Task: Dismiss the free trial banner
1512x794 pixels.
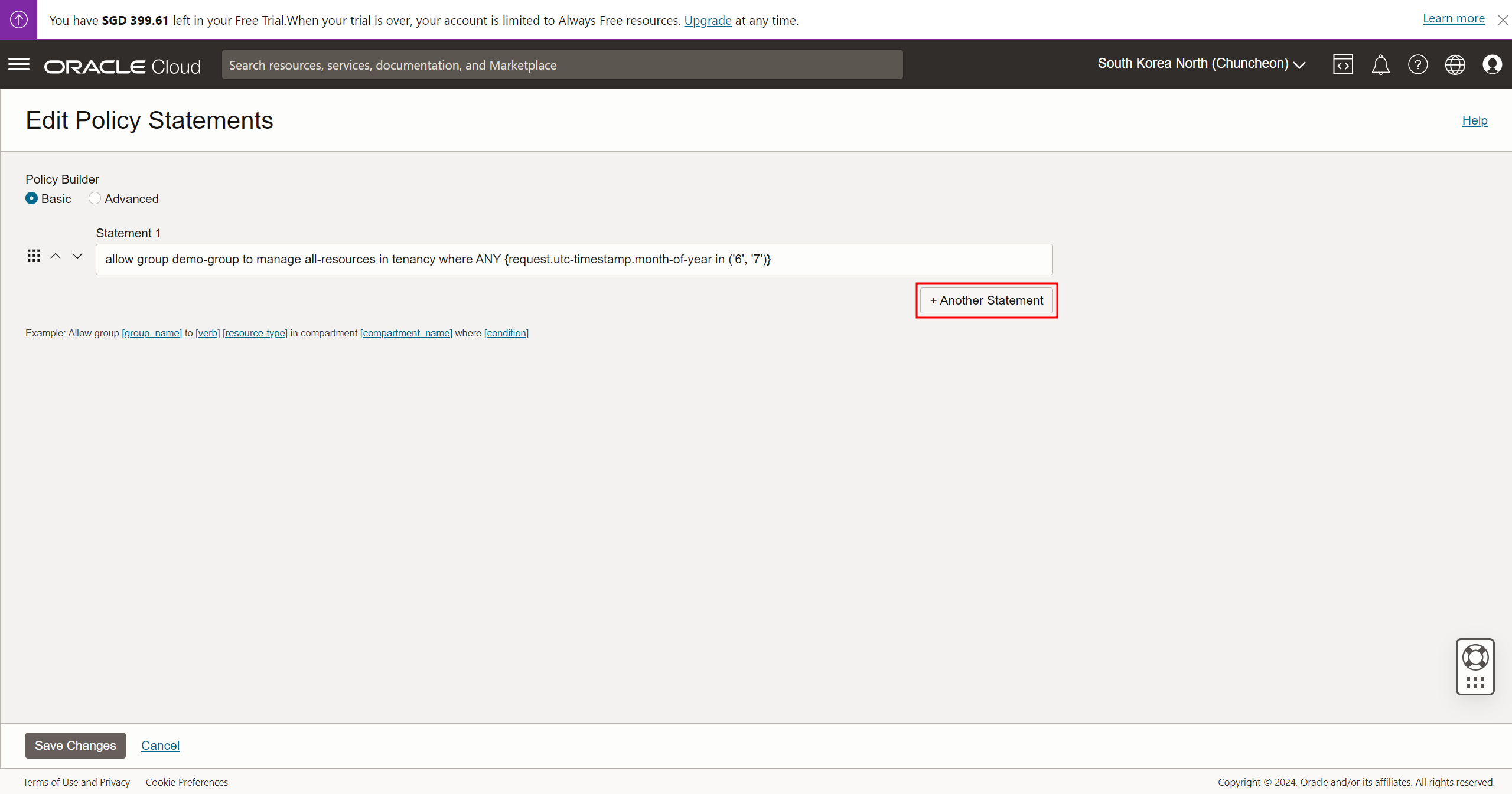Action: click(1503, 20)
